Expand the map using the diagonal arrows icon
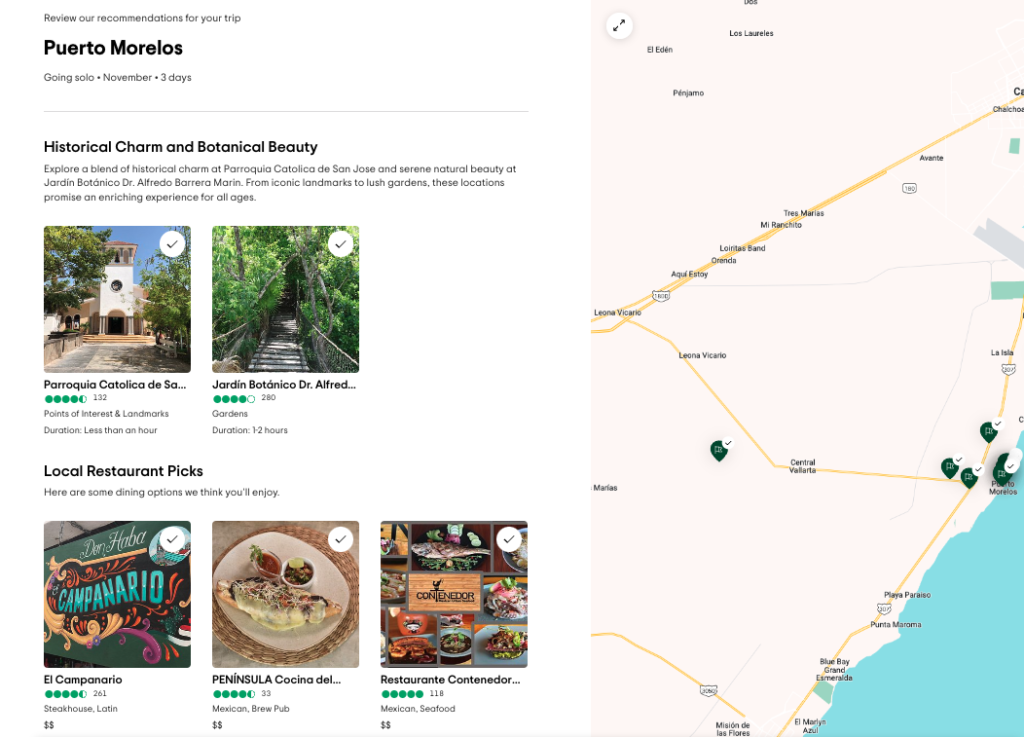 (x=618, y=25)
